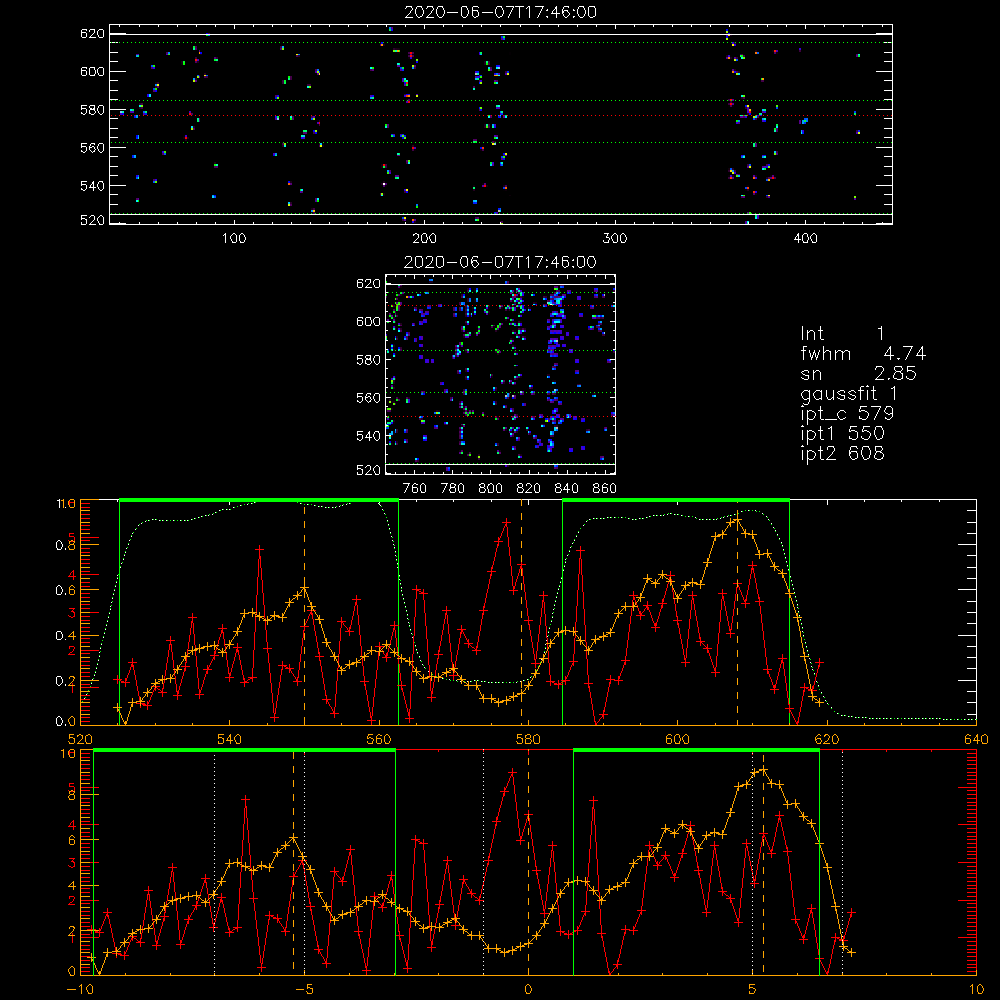1000x1000 pixels.
Task: Click left green bar atop third plot
Action: (x=259, y=500)
